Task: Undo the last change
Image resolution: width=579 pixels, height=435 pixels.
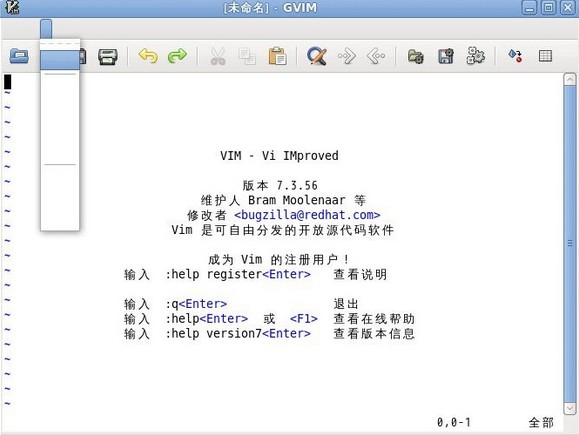Action: [148, 56]
